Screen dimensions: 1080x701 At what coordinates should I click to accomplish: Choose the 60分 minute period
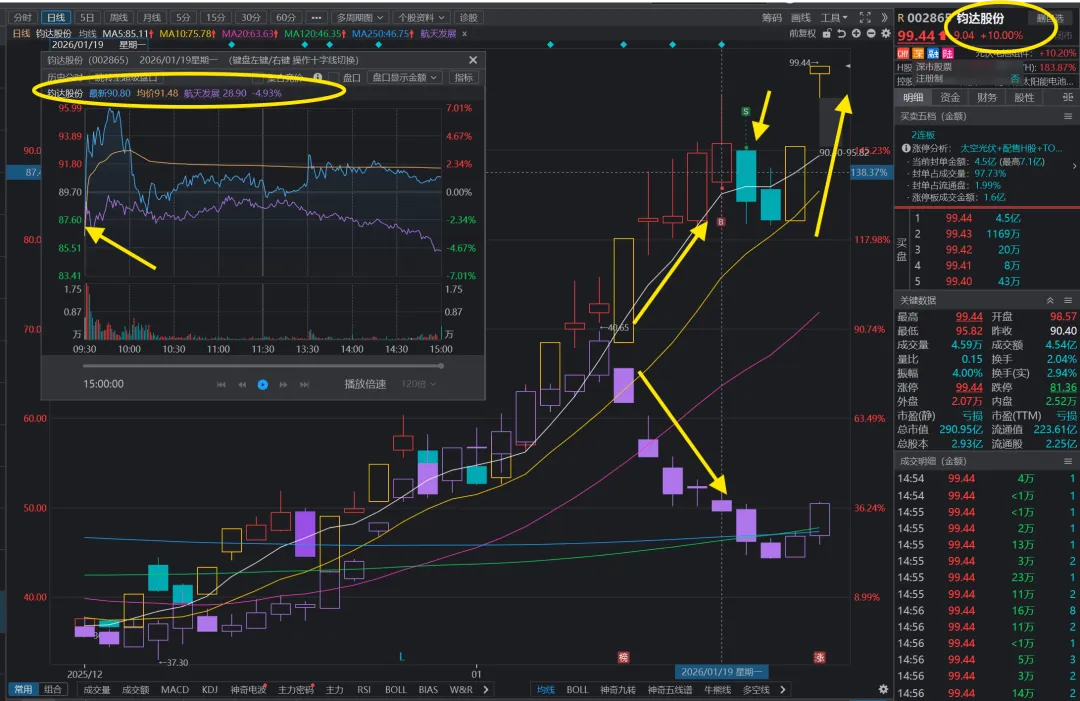point(287,17)
